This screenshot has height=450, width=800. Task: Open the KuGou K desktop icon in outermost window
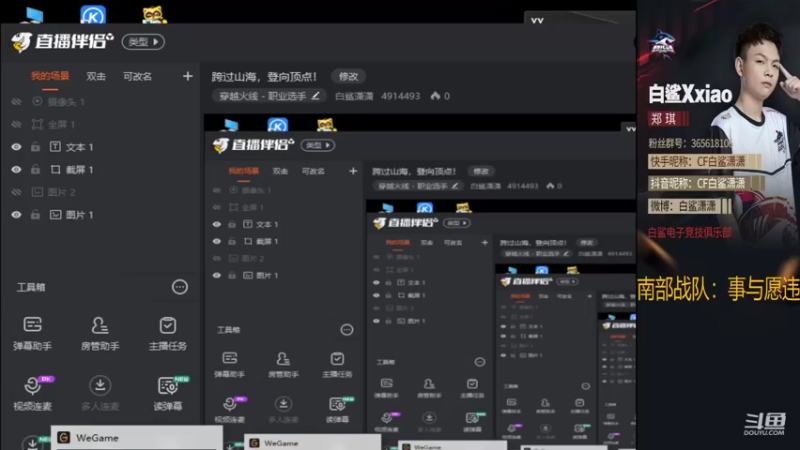pyautogui.click(x=93, y=15)
